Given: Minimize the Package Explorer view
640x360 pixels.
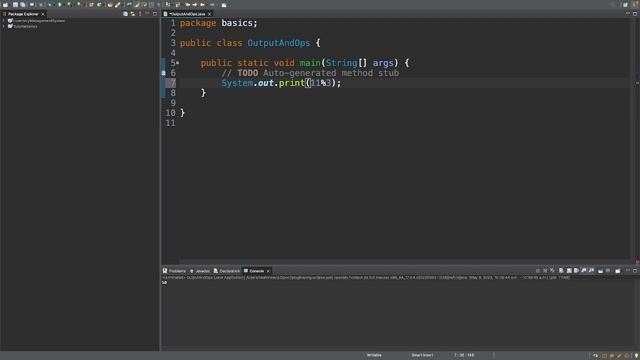Looking at the screenshot, I should coord(147,14).
